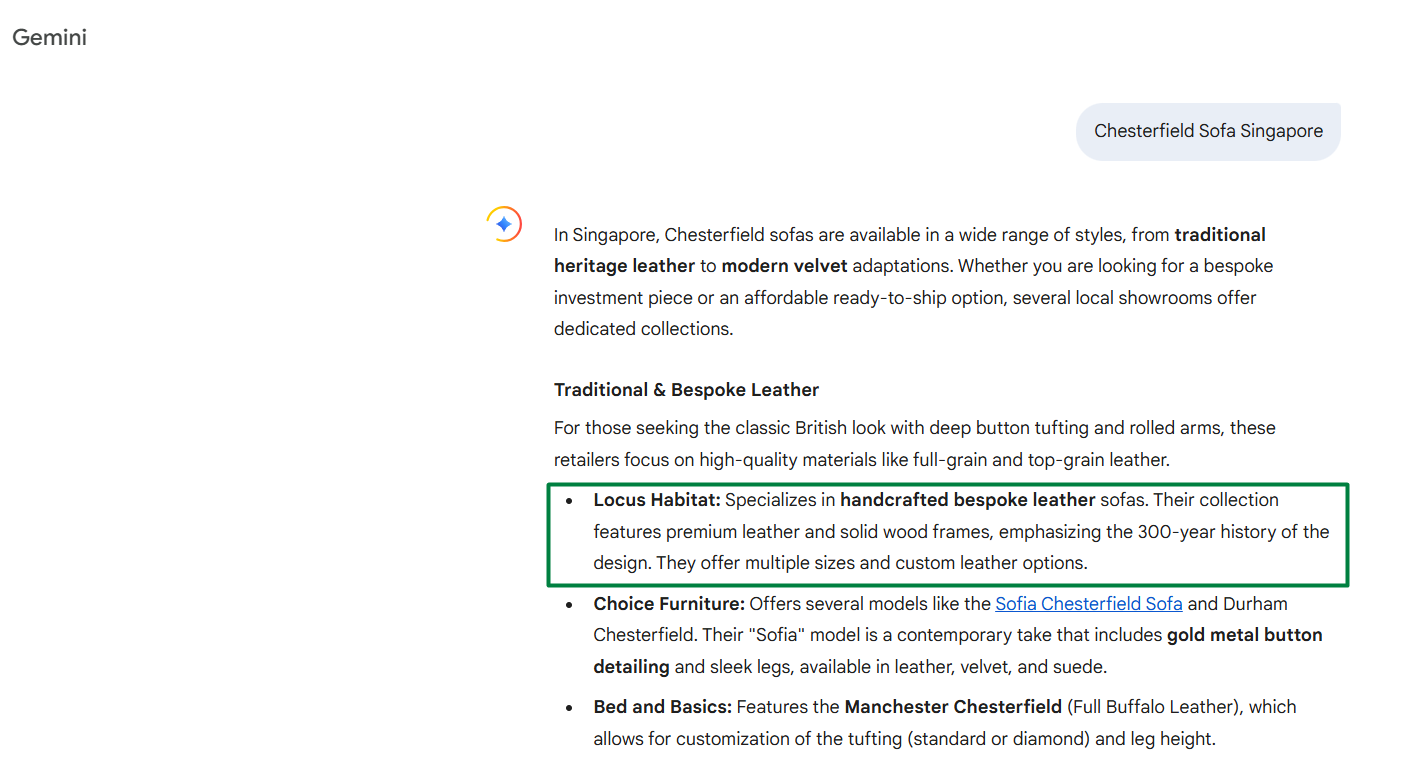The image size is (1410, 760).
Task: Click the bold 'gold metal button' text
Action: (x=1244, y=635)
